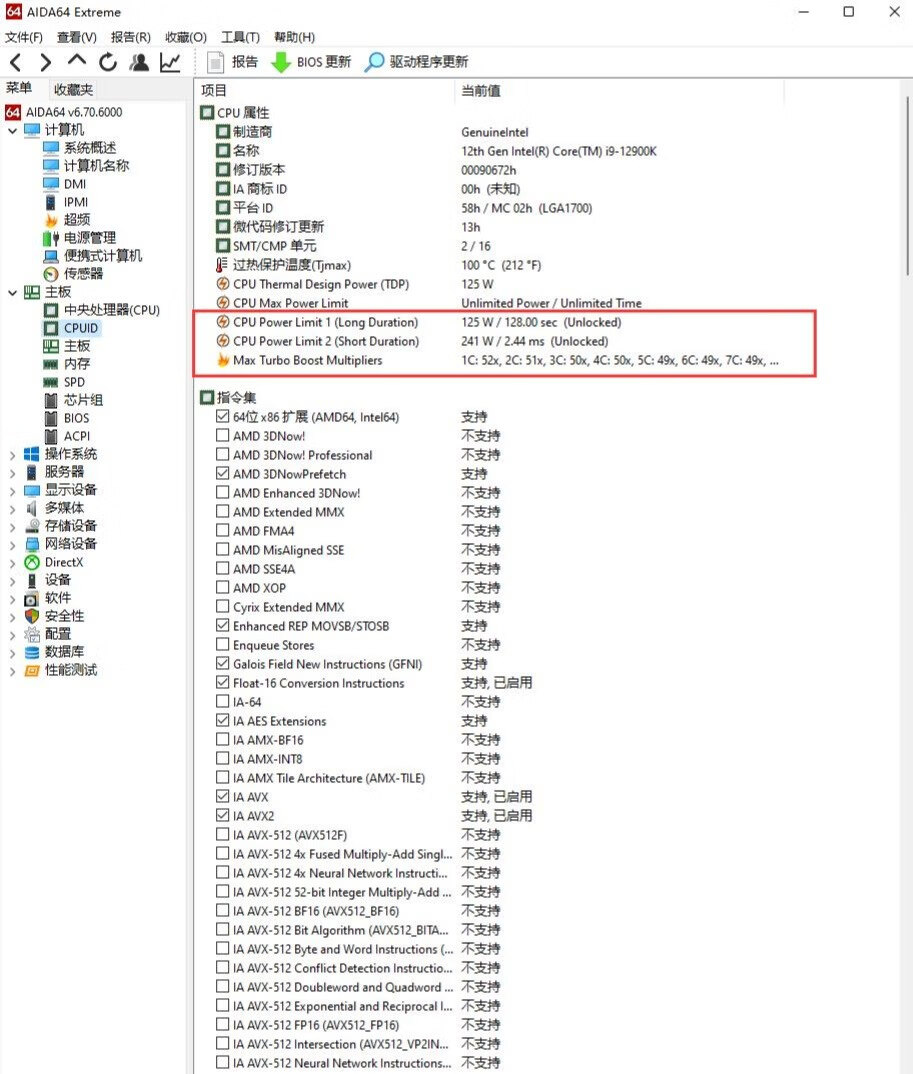Toggle the IA-64 checkbox
This screenshot has width=913, height=1074.
click(x=222, y=701)
